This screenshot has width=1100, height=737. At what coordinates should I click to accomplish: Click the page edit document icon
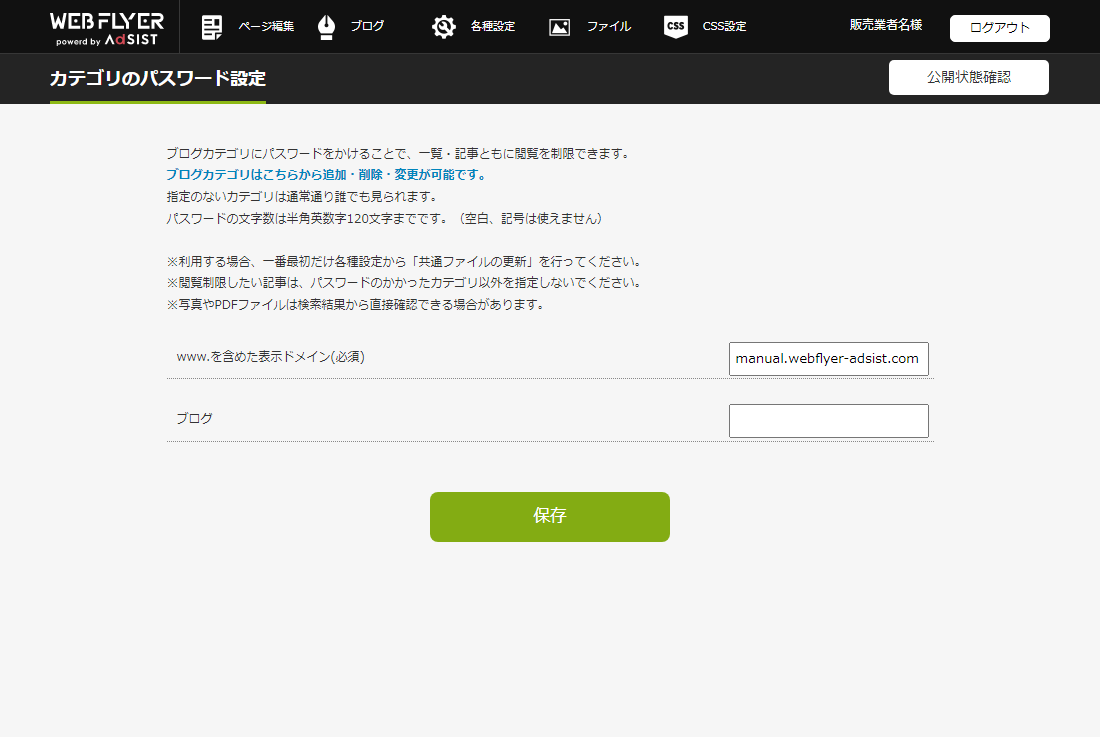(x=212, y=27)
